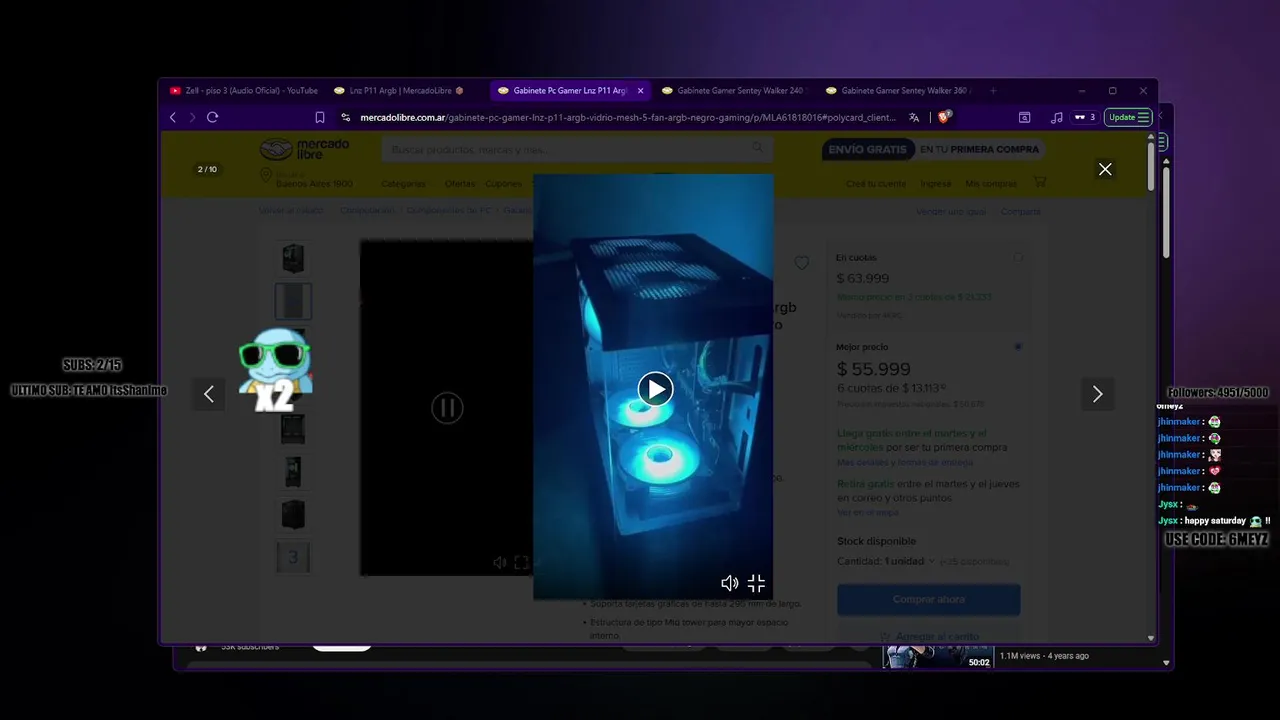Mute the dimmed background product video

pyautogui.click(x=499, y=563)
